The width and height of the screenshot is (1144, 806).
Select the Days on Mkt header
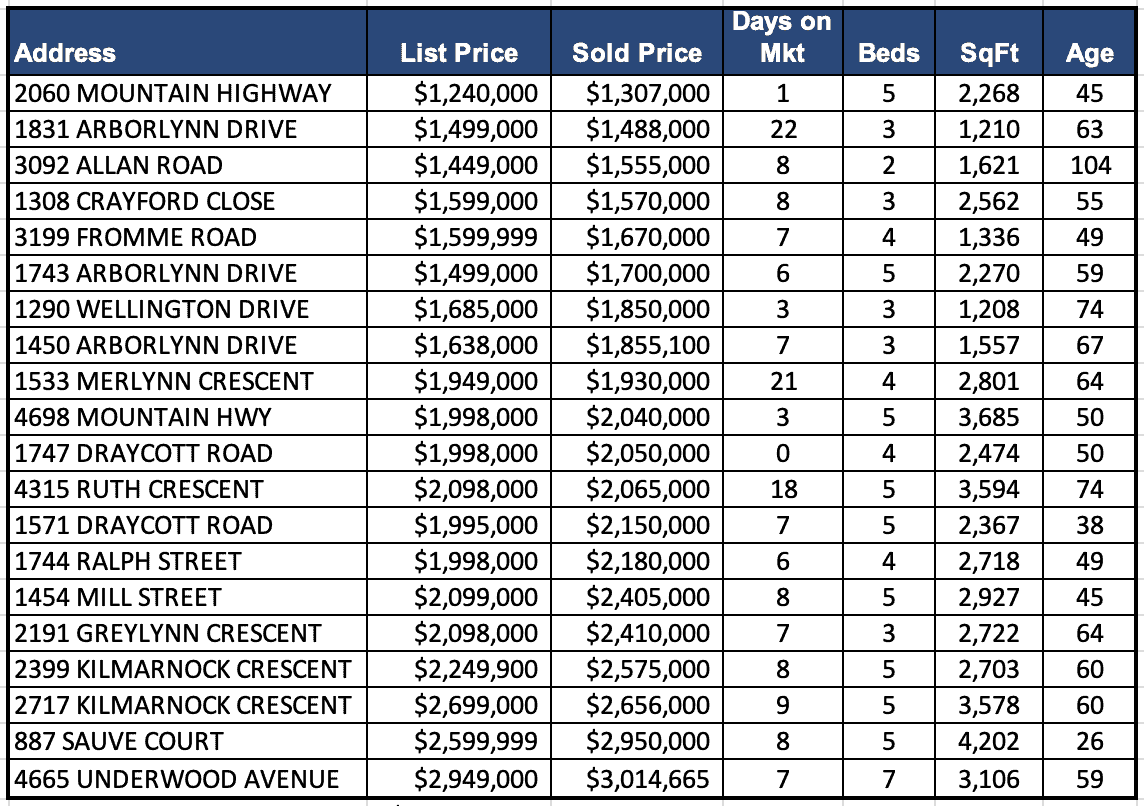tap(782, 38)
